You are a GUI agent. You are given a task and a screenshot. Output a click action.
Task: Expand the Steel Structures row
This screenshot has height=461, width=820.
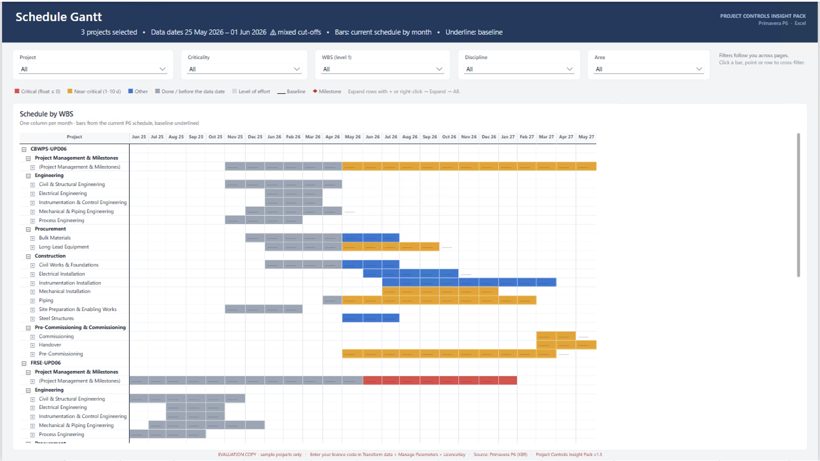click(32, 318)
